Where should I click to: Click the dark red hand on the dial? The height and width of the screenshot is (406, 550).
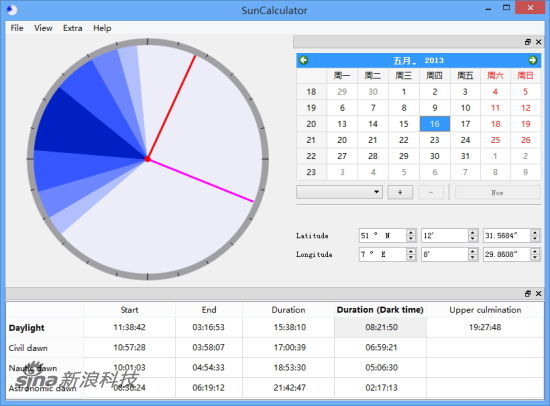coord(172,107)
